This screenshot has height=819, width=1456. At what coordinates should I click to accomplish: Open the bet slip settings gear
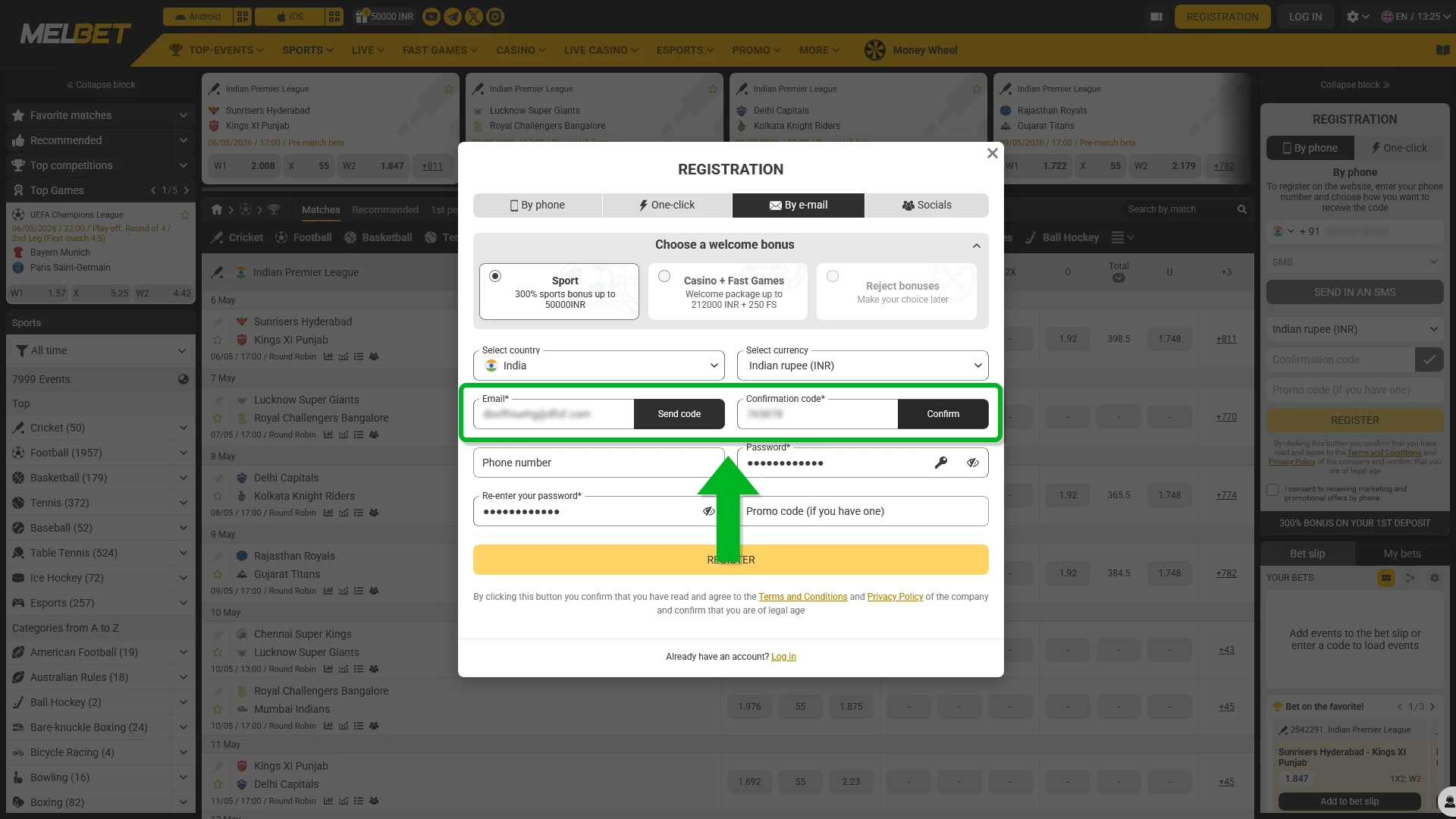point(1435,578)
